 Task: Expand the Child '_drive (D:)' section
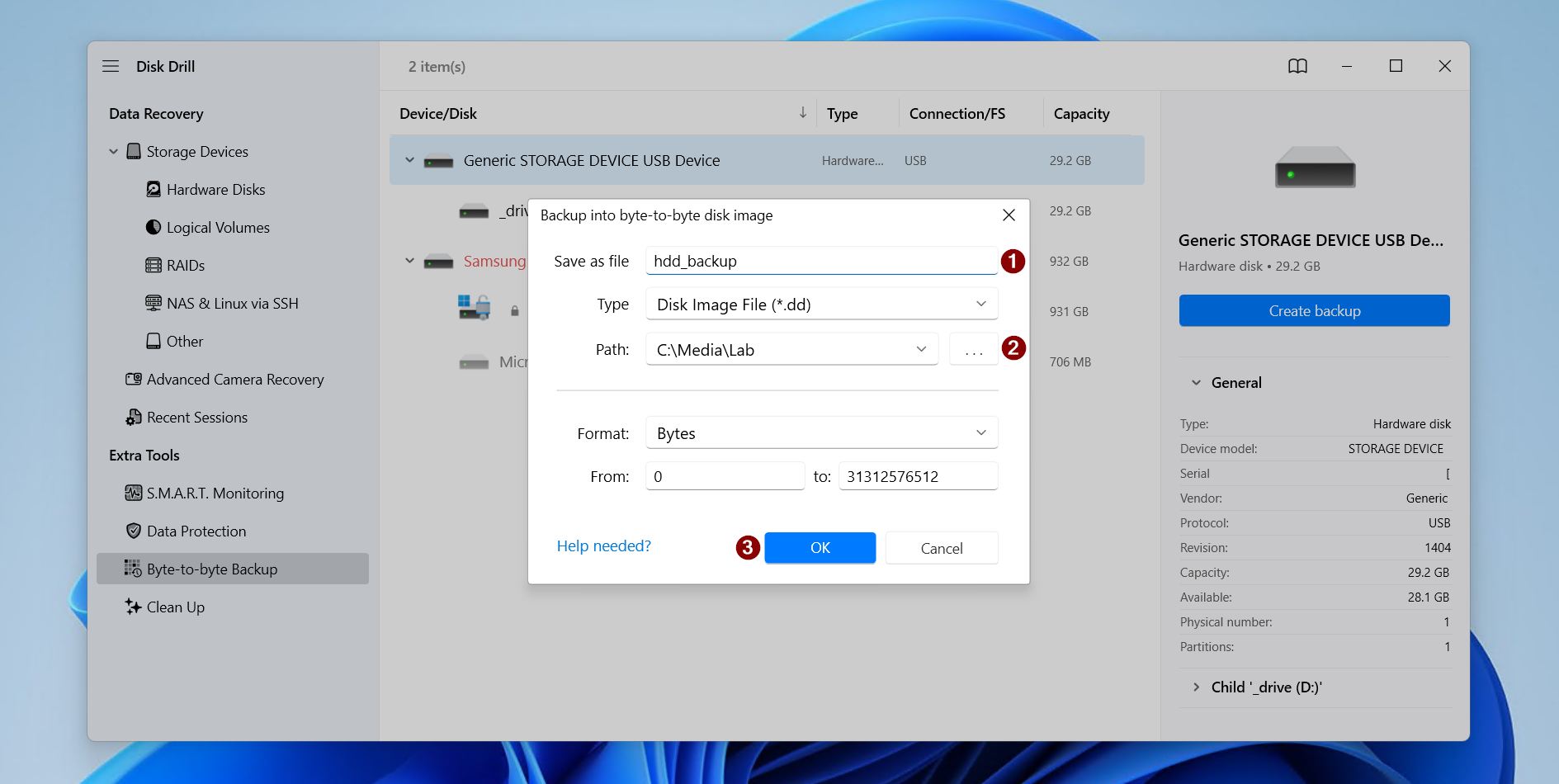point(1196,687)
